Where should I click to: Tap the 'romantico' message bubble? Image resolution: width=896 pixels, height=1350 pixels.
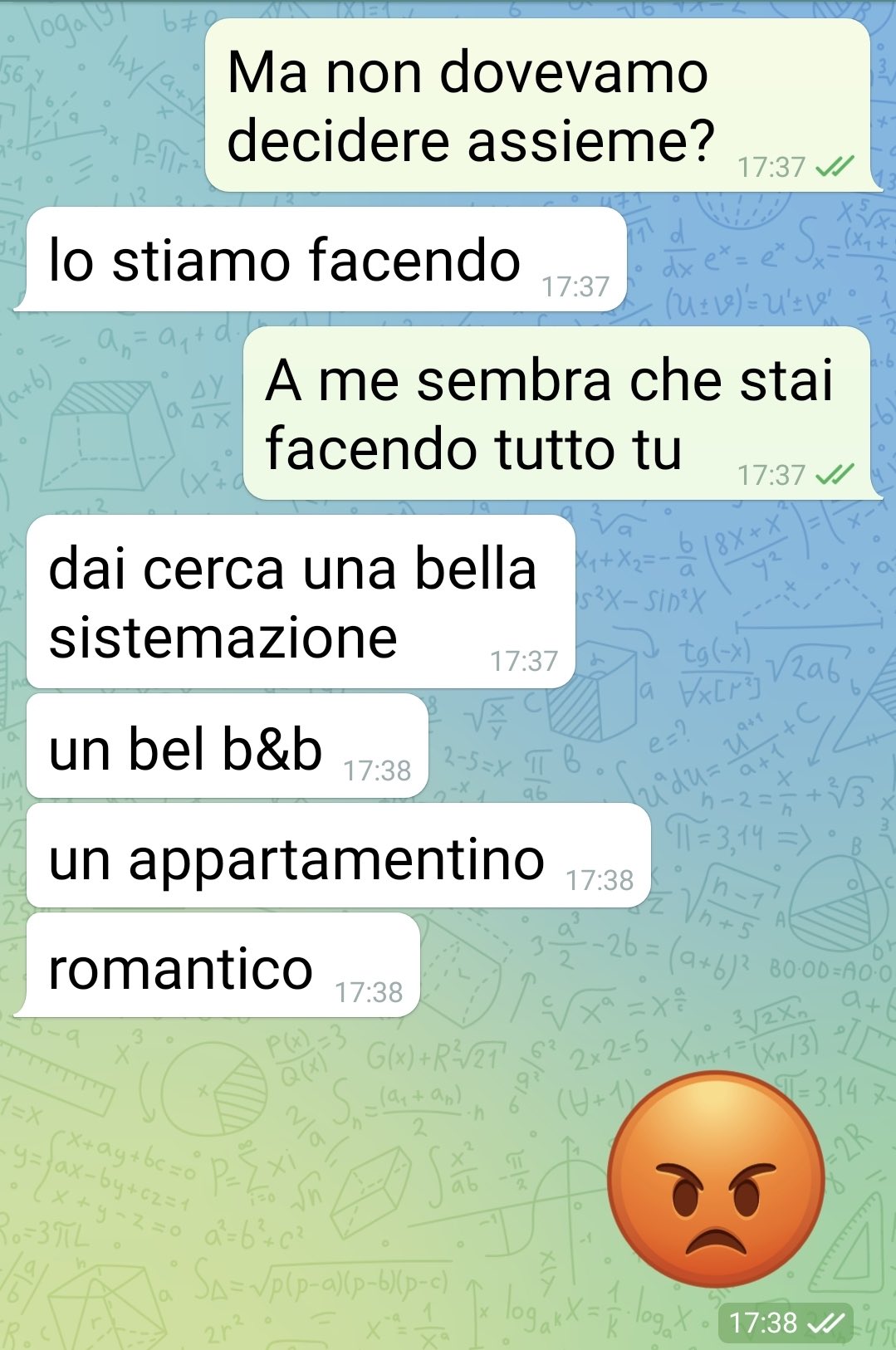tap(218, 965)
